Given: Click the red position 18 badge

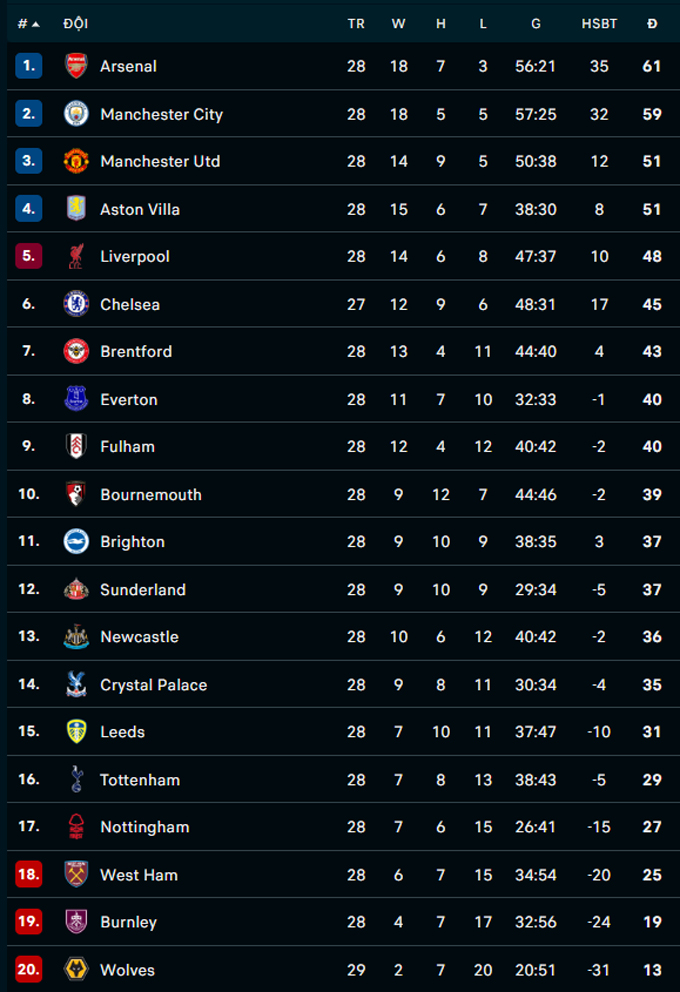Looking at the screenshot, I should [29, 874].
